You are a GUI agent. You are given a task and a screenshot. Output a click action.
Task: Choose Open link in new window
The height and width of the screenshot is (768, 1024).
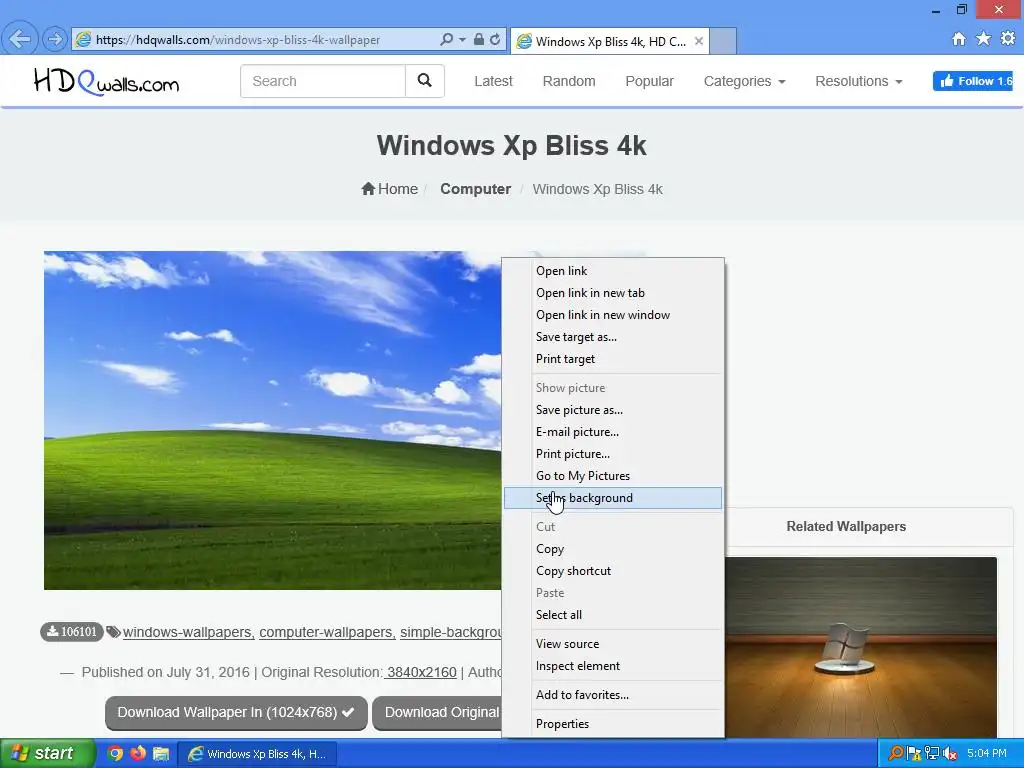[x=613, y=315]
